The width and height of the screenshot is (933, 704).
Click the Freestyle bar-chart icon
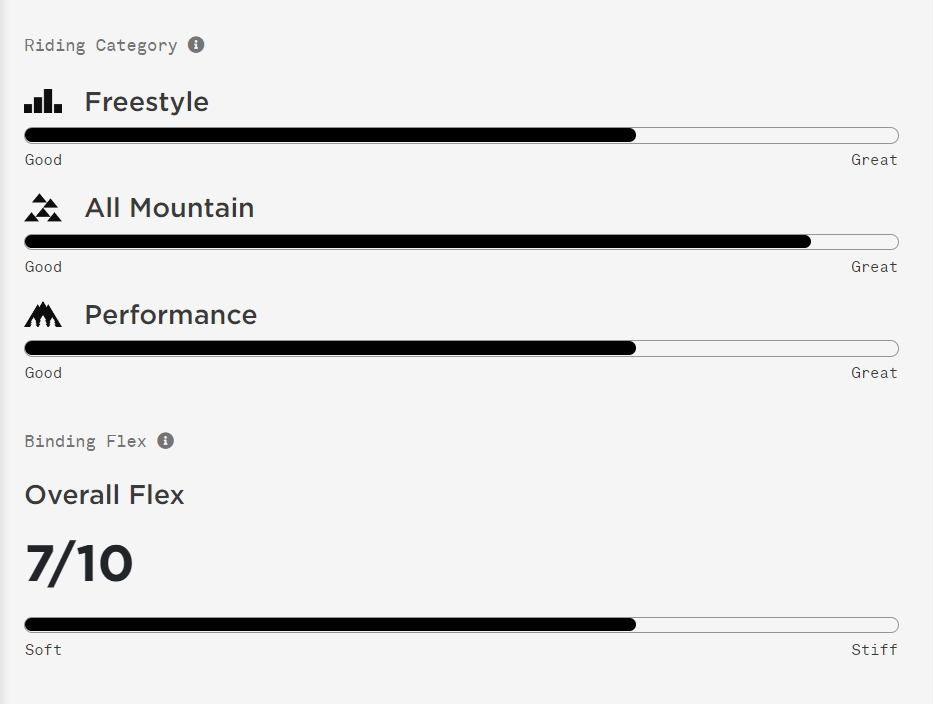(43, 101)
